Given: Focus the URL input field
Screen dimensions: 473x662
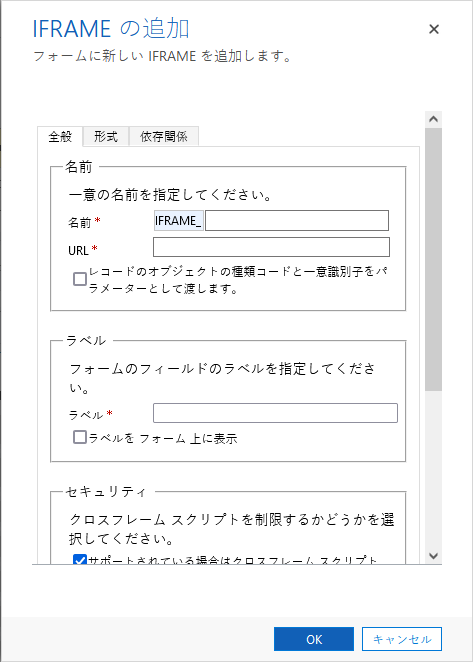Looking at the screenshot, I should [271, 247].
